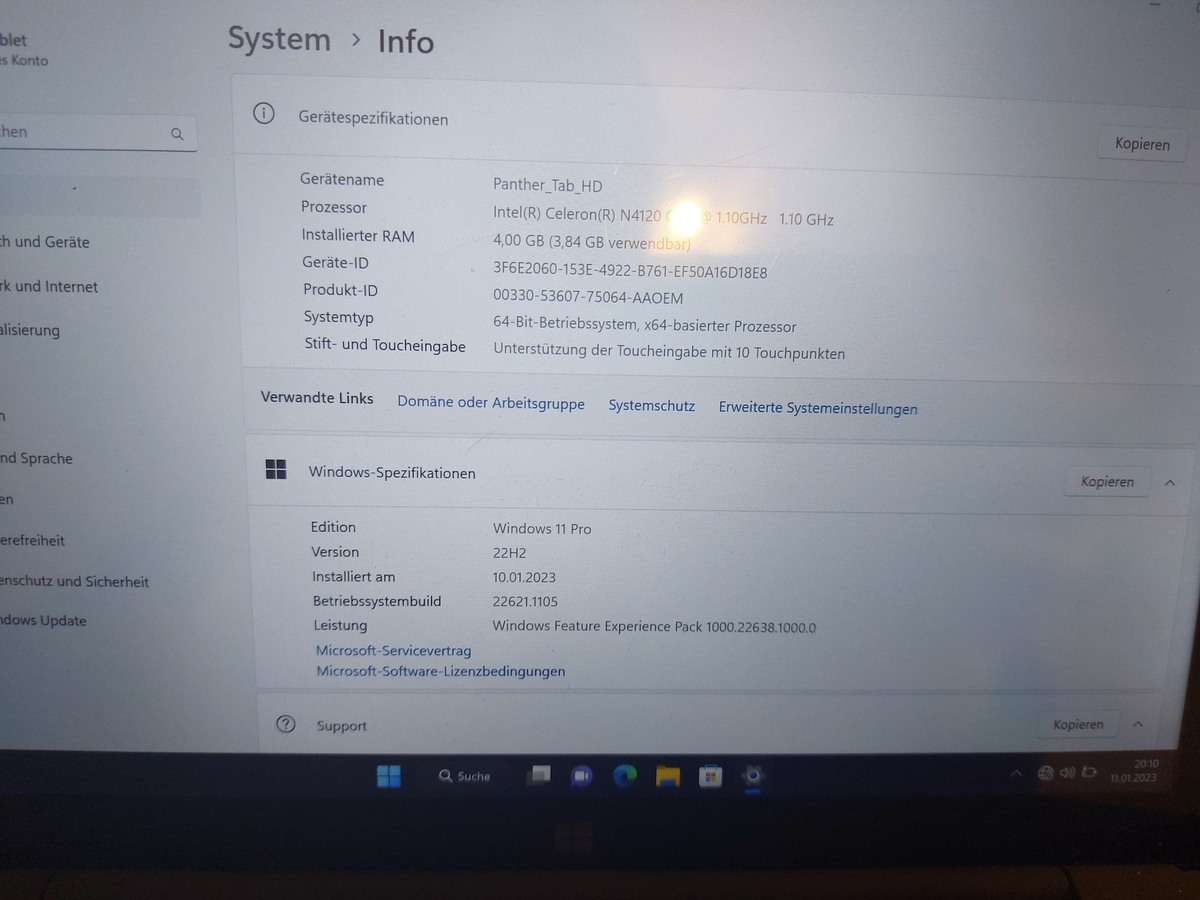Open taskbar Suche search box
The height and width of the screenshot is (900, 1200).
[x=465, y=776]
